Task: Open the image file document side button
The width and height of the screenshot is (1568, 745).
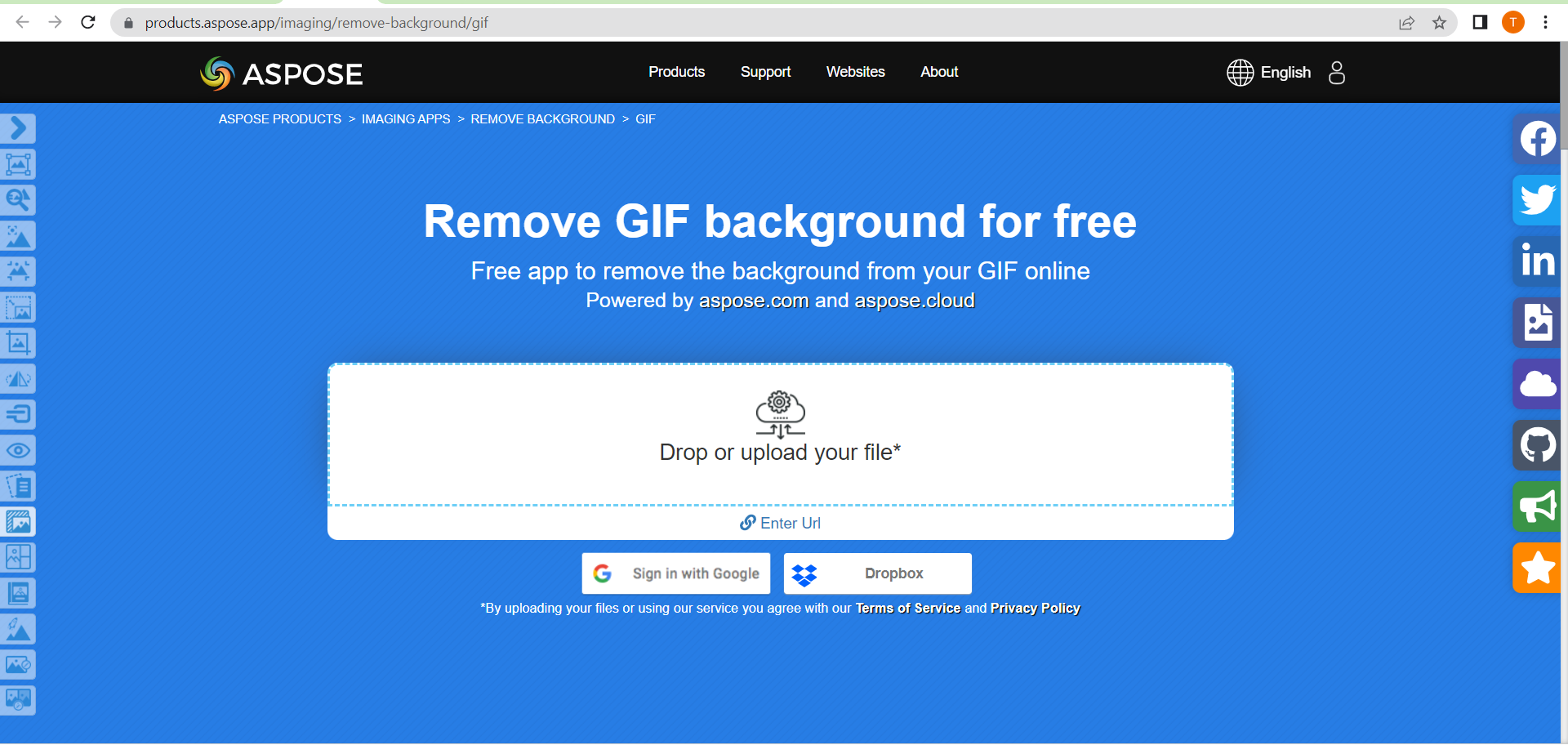Action: (x=1537, y=323)
